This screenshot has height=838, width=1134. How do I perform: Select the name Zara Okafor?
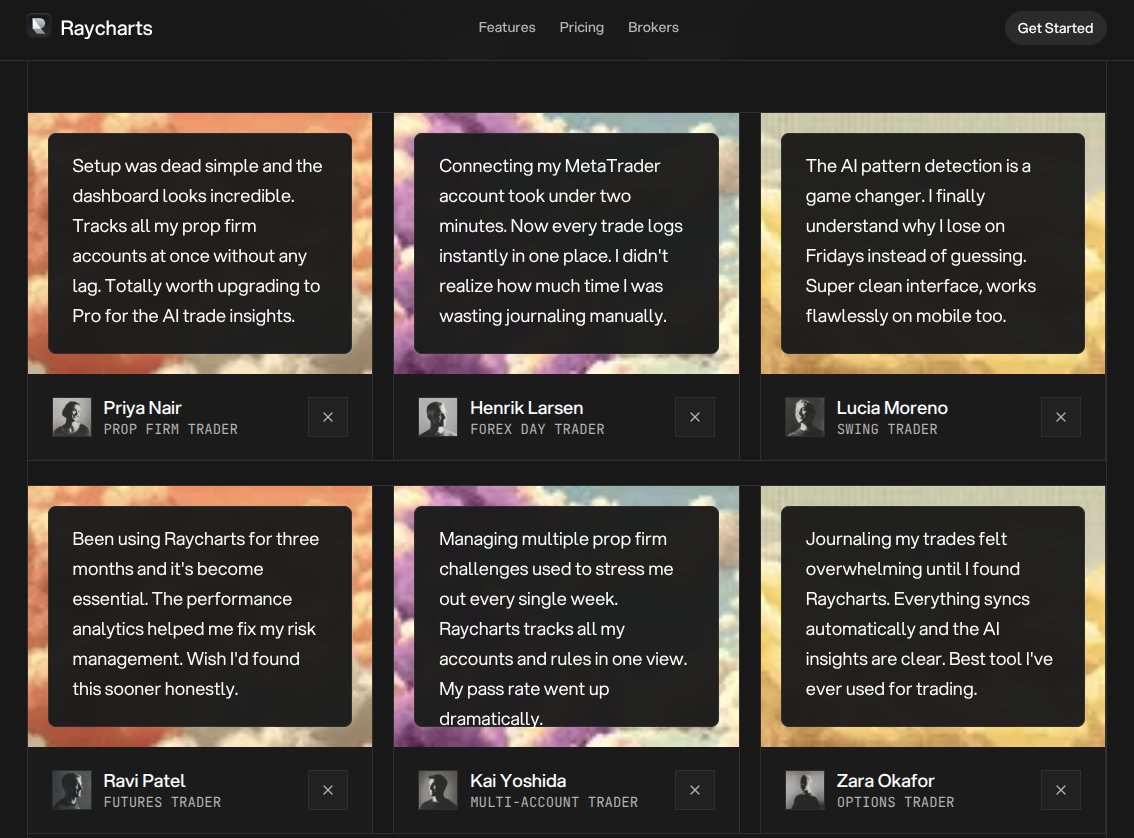pos(885,781)
